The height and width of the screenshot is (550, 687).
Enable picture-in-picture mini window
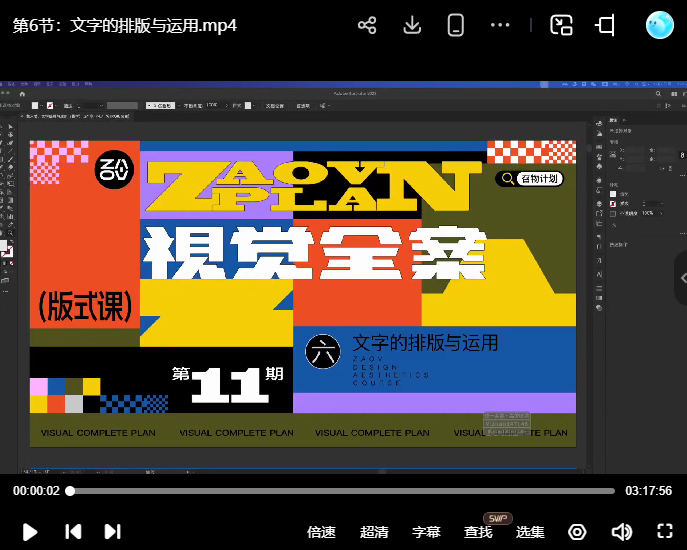[562, 25]
